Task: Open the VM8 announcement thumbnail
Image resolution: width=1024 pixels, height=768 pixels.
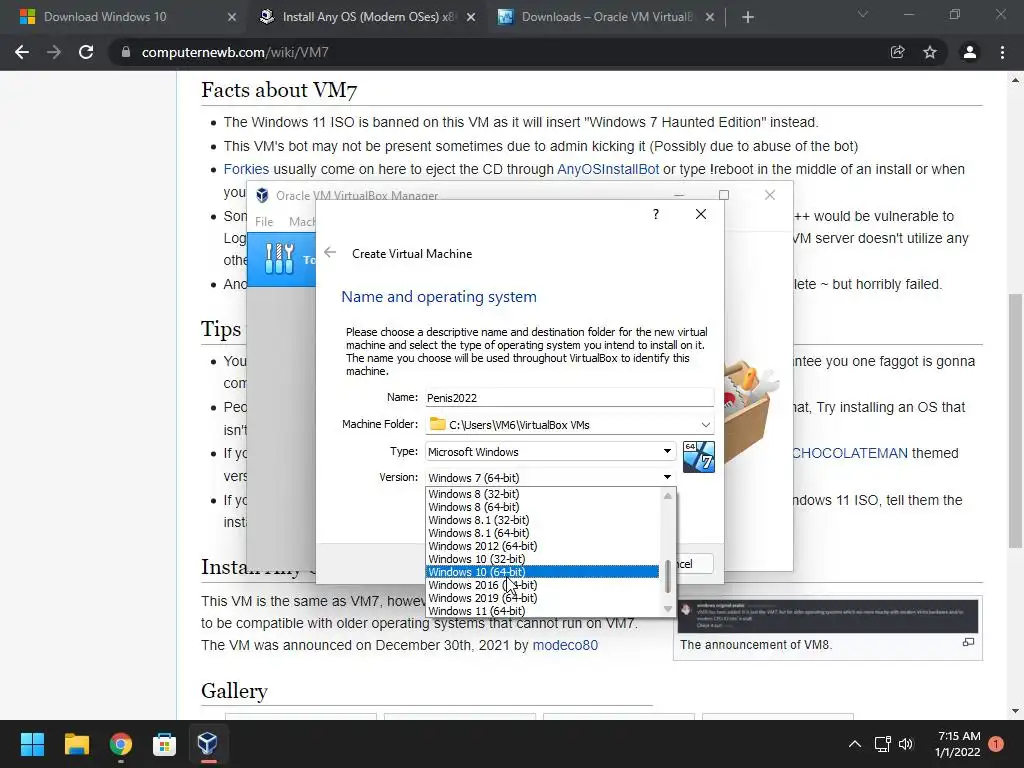Action: pyautogui.click(x=827, y=616)
